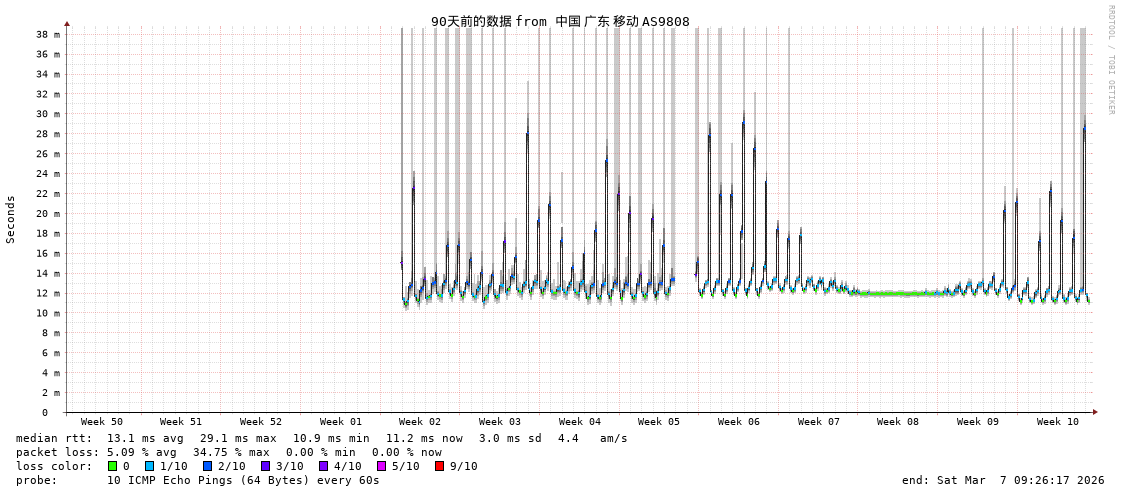1121x494 pixels.
Task: Click the green 0 loss color swatch
Action: click(113, 466)
